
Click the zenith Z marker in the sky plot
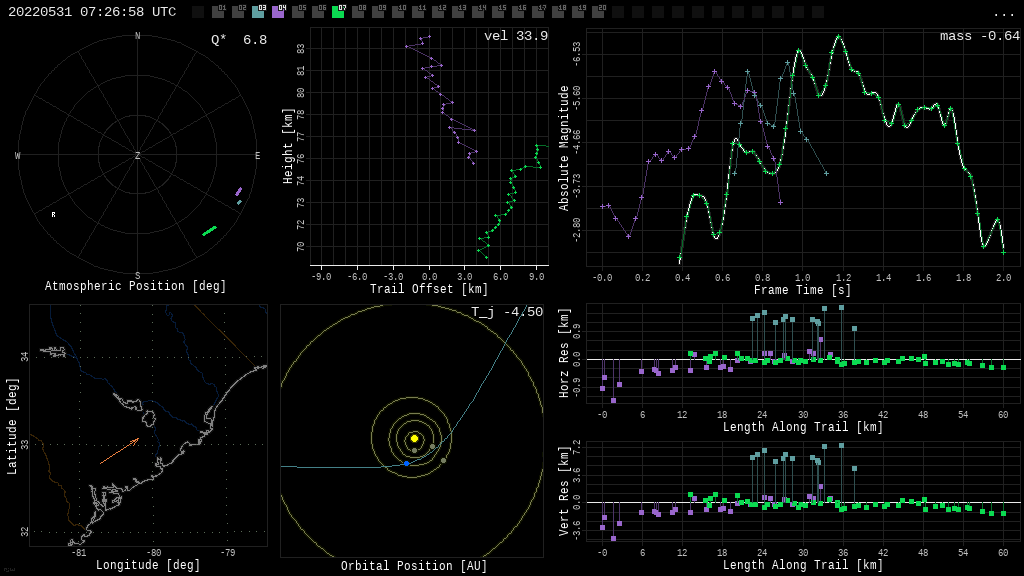point(138,156)
